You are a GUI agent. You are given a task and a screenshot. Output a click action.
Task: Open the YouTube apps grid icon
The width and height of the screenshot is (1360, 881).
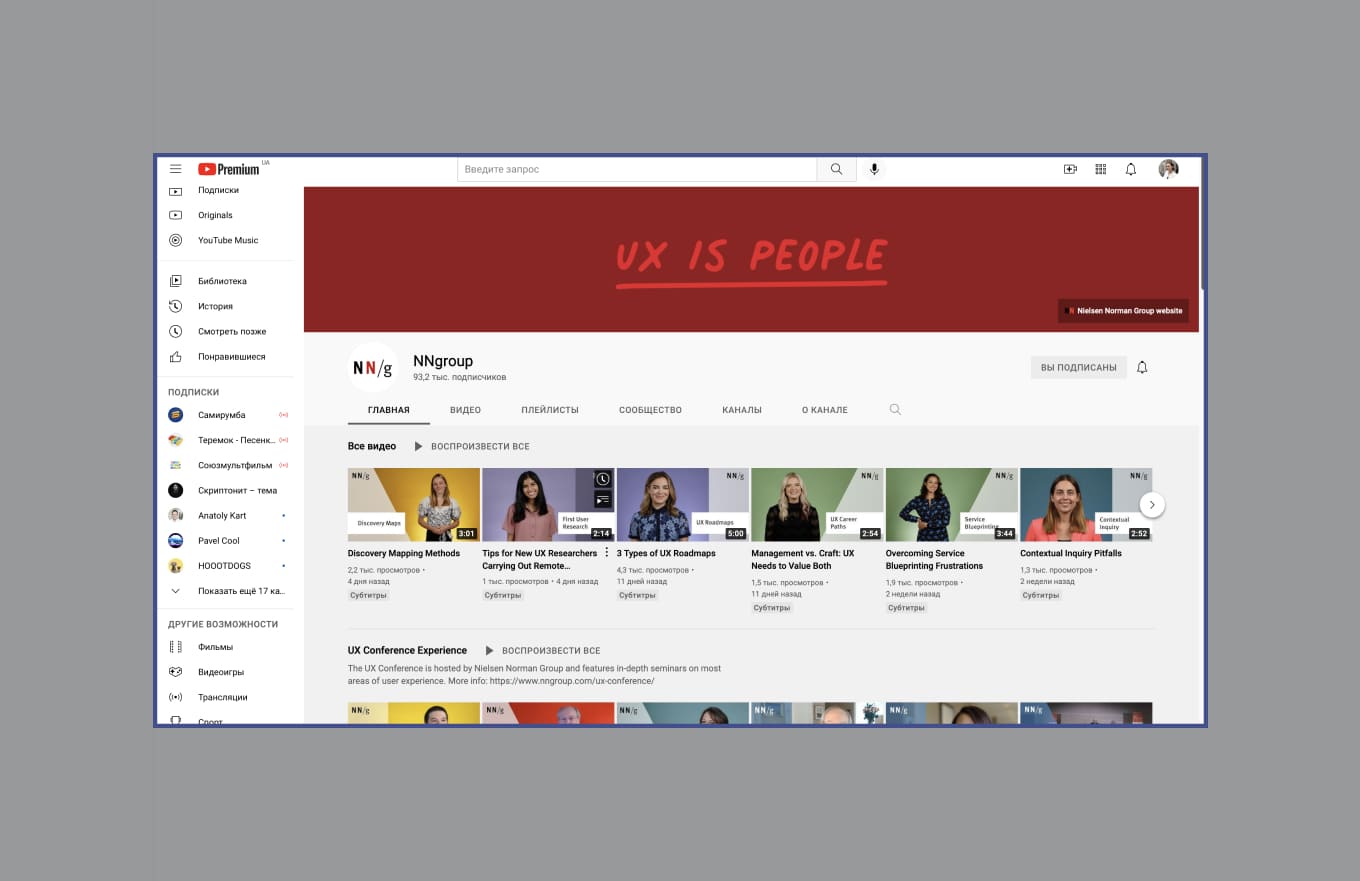coord(1100,170)
